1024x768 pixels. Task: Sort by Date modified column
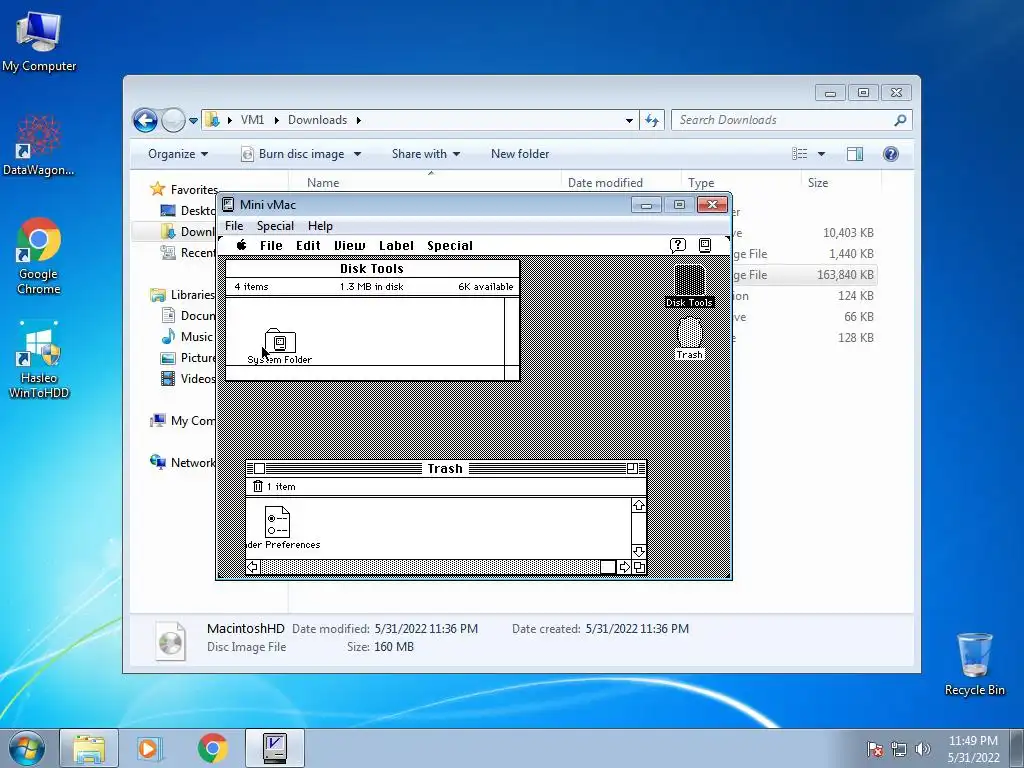point(605,183)
